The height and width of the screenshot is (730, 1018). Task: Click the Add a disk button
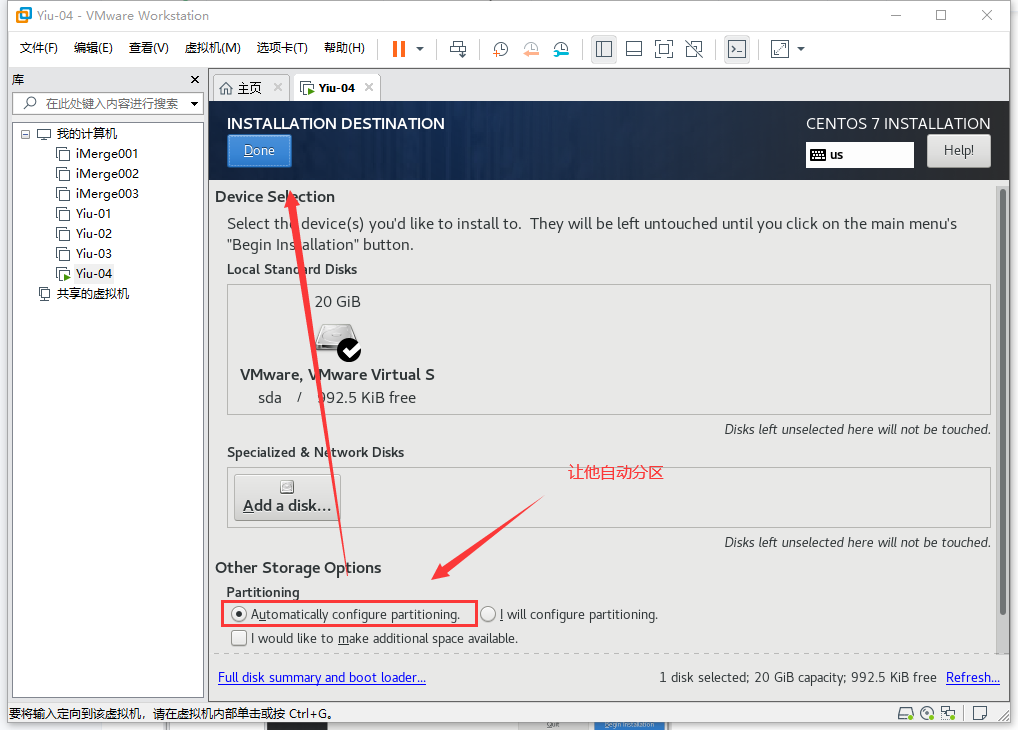coord(287,497)
